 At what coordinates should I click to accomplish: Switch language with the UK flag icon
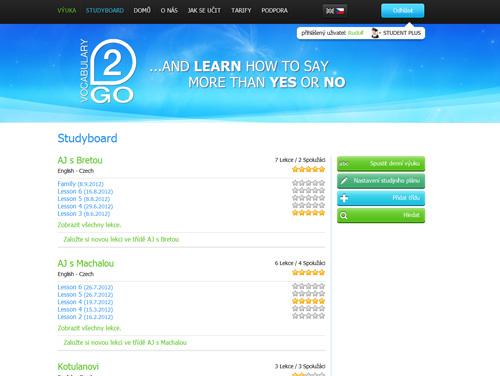click(330, 11)
